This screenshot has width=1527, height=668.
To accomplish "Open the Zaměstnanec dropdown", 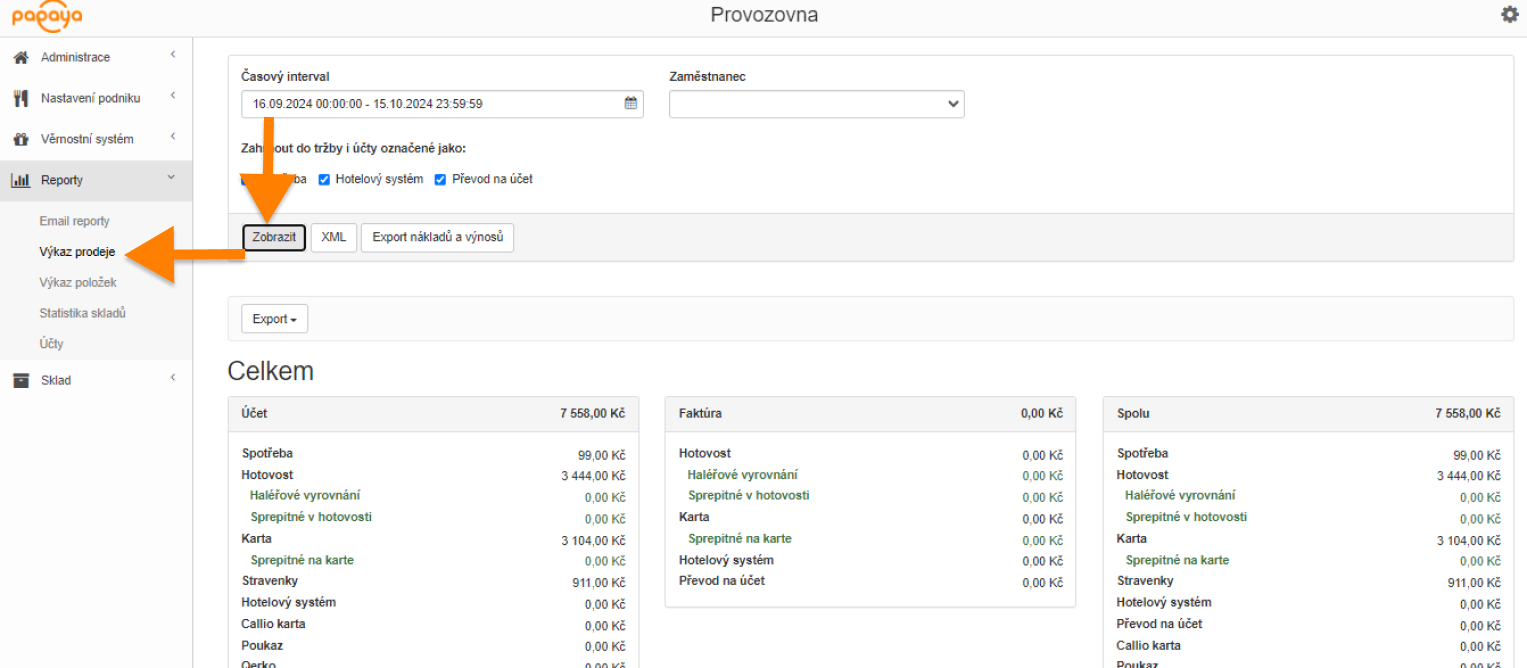I will point(816,104).
